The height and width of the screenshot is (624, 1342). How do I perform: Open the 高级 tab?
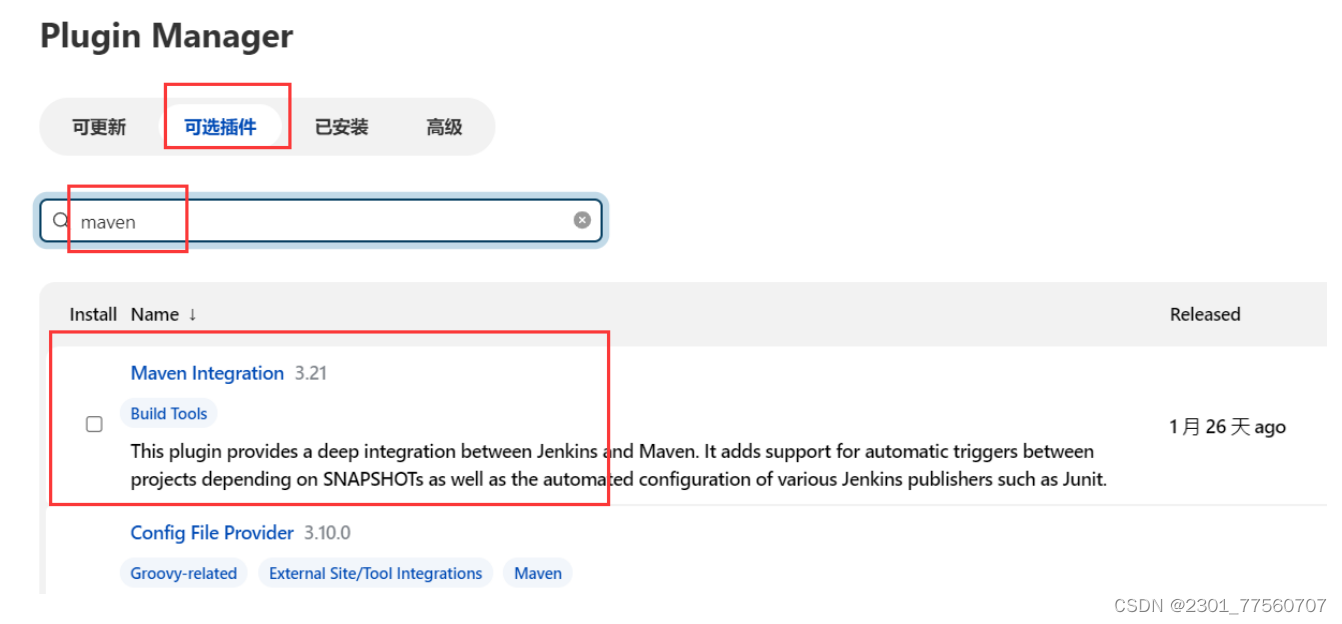444,127
